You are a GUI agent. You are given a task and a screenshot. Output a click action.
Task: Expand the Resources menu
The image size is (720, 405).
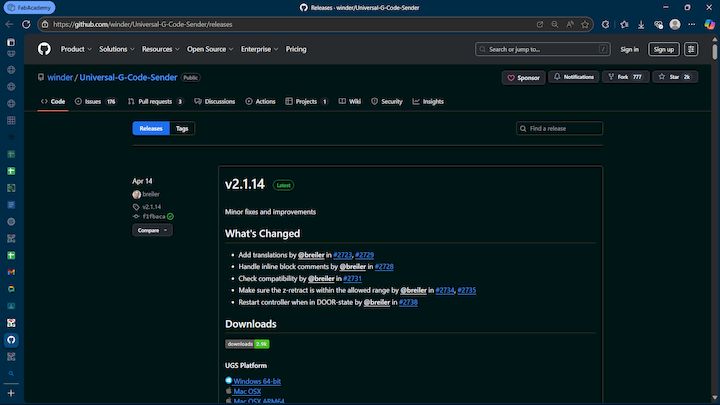point(160,49)
